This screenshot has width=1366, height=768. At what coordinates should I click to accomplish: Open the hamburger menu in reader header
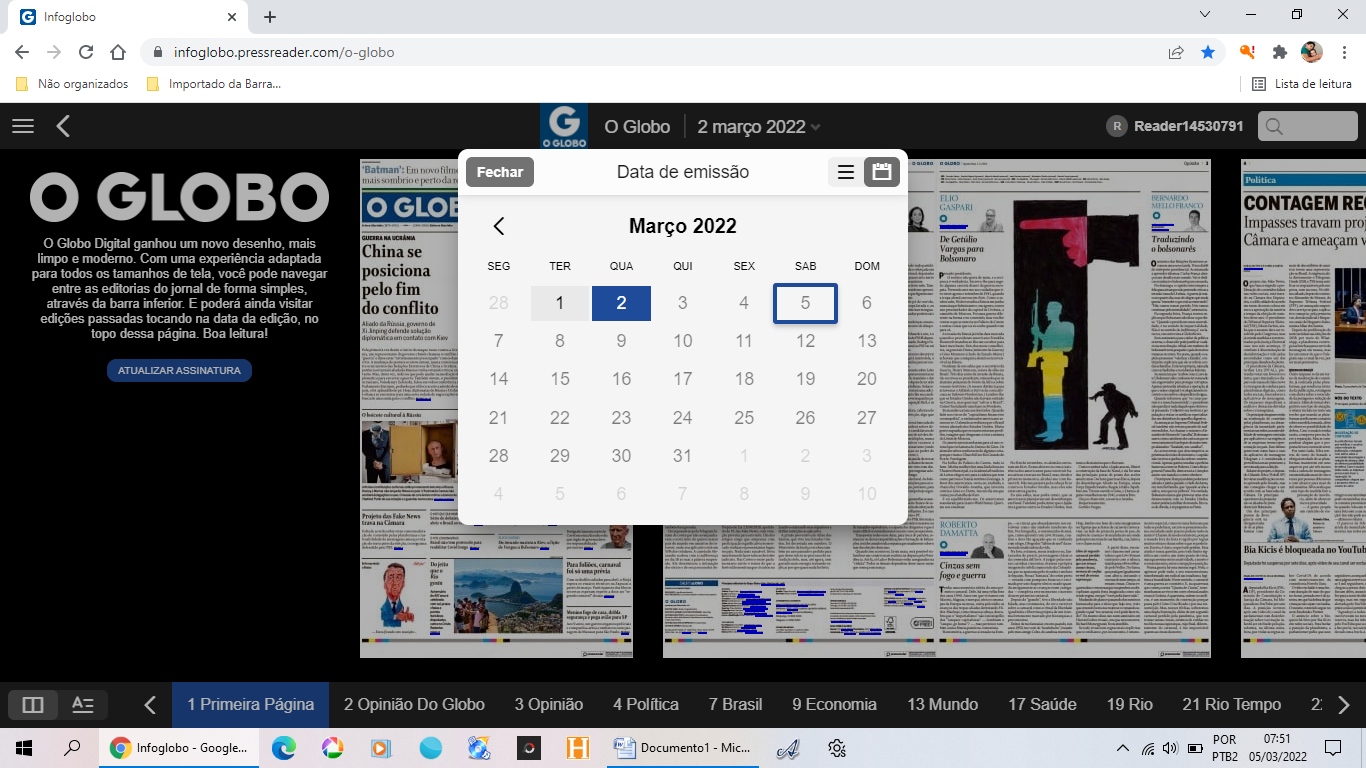[22, 126]
